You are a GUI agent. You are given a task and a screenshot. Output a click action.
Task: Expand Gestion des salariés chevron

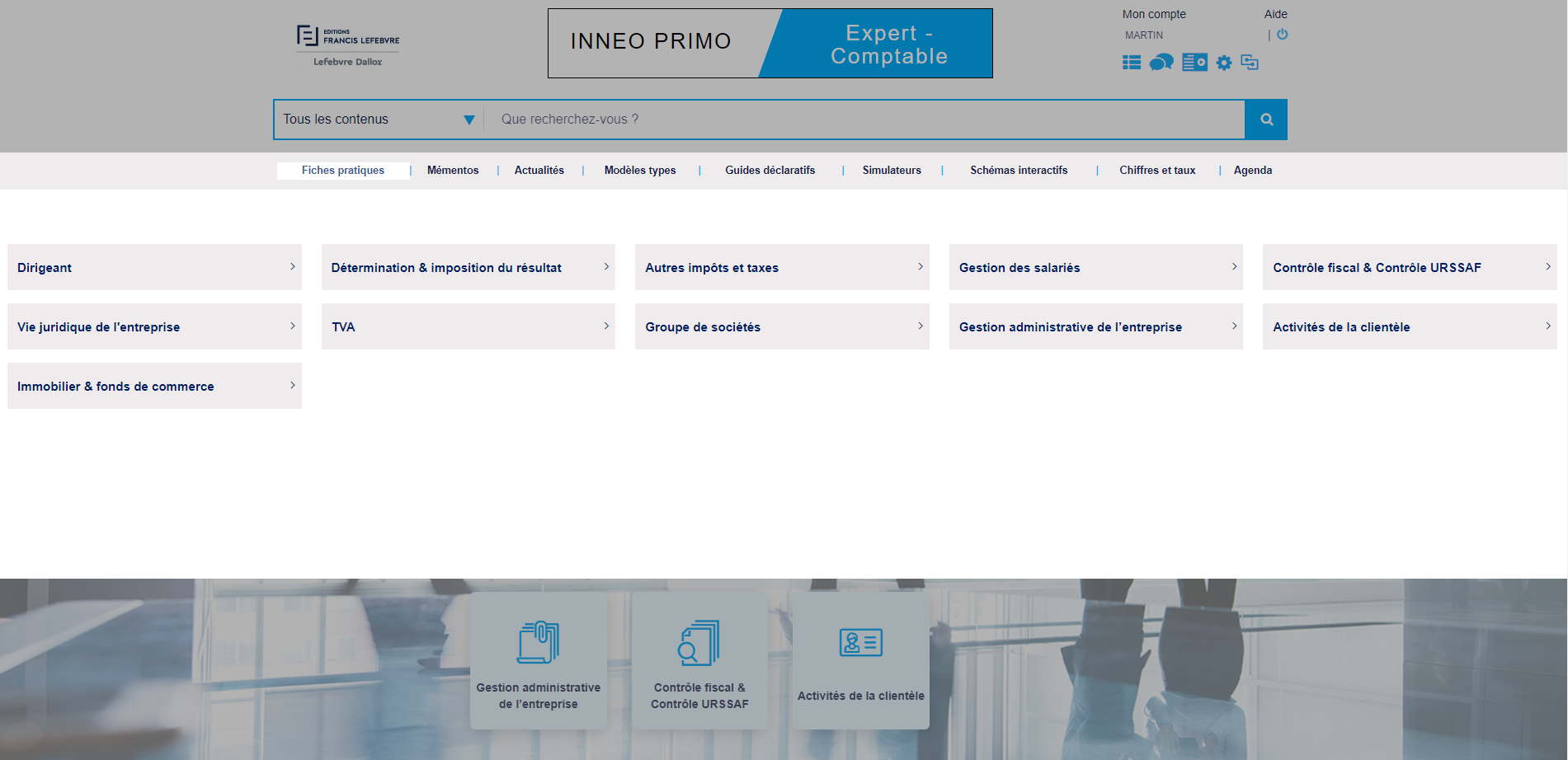pos(1234,266)
